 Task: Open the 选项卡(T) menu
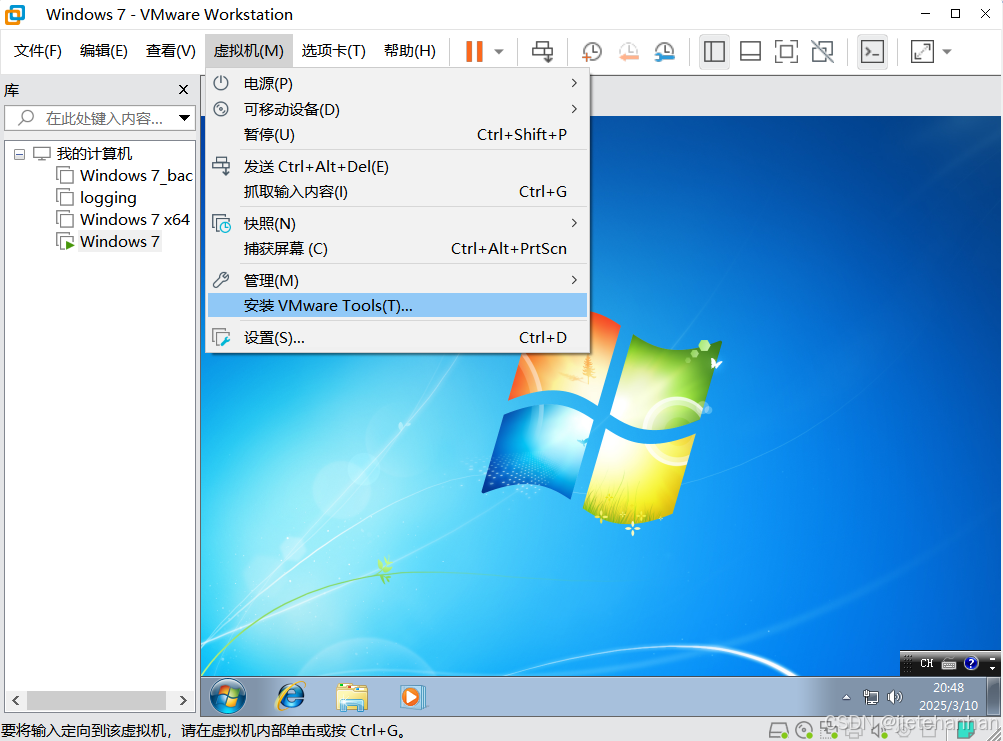pos(334,51)
